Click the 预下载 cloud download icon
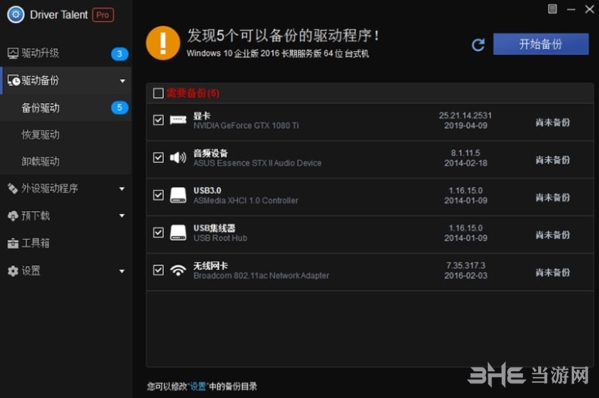The image size is (599, 398). 13,216
